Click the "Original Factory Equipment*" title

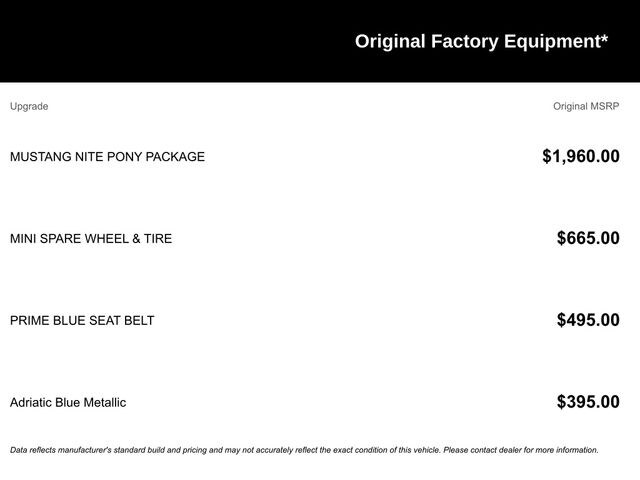coord(481,41)
